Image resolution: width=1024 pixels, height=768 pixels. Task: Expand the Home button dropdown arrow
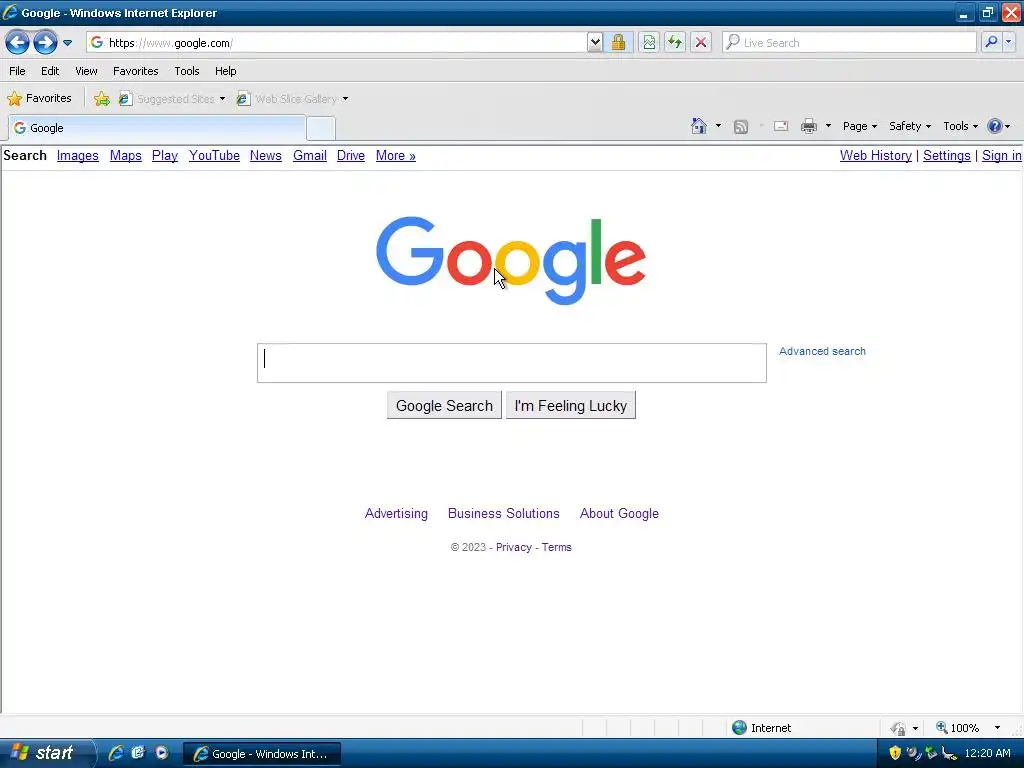(718, 126)
